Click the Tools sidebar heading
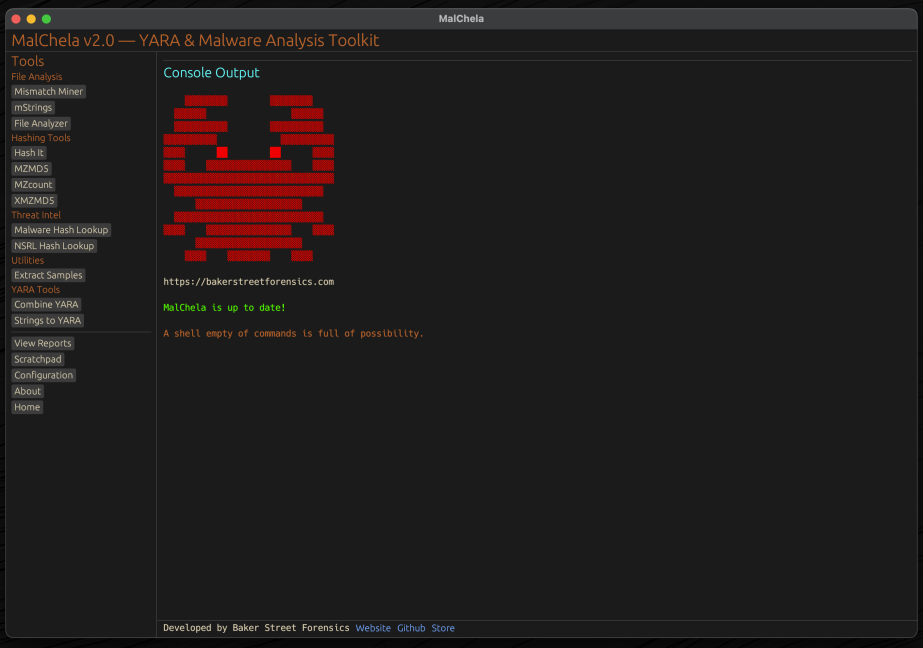 28,62
